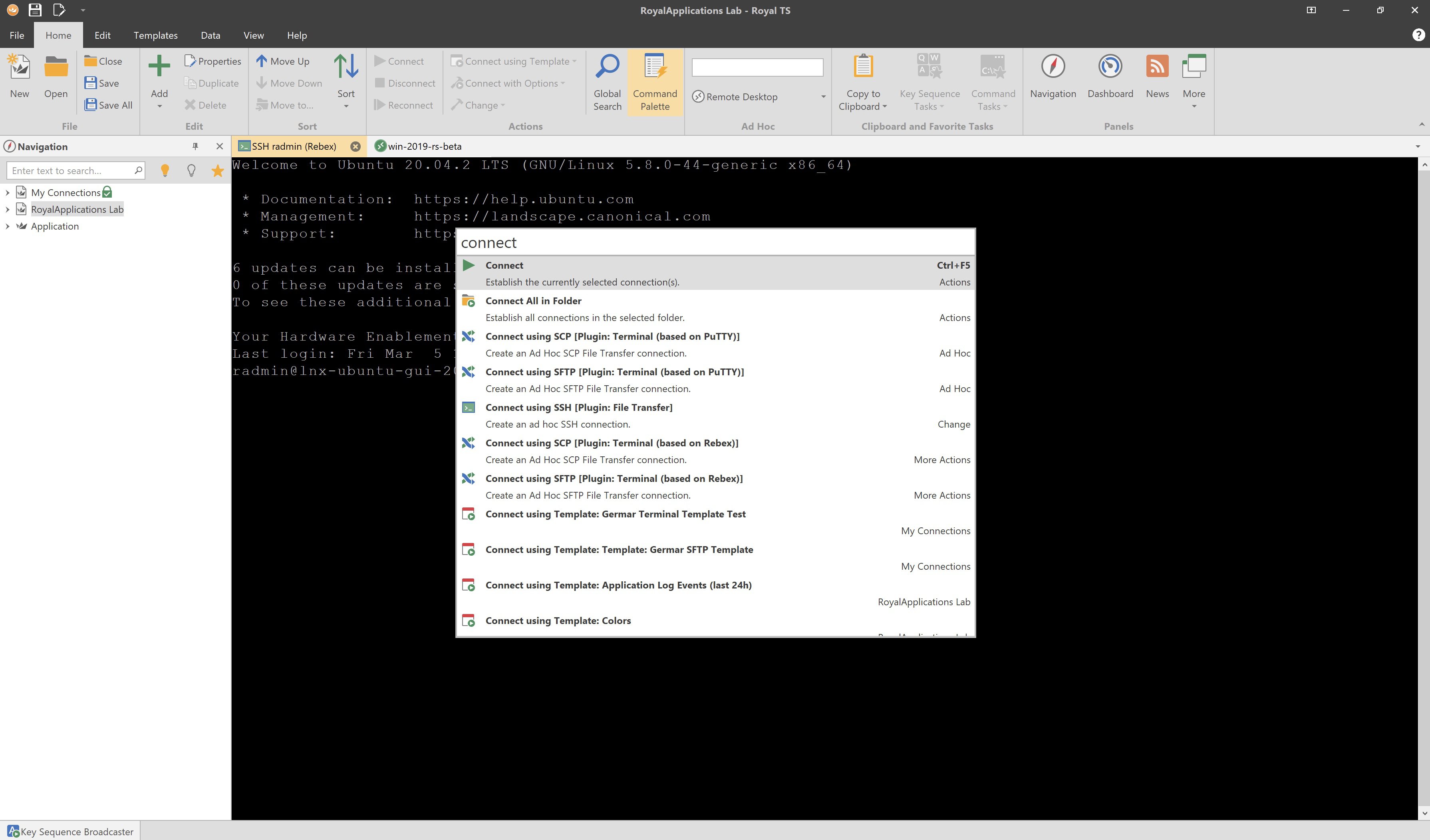Image resolution: width=1430 pixels, height=840 pixels.
Task: Toggle the outlined lightbulb filter
Action: tap(191, 171)
